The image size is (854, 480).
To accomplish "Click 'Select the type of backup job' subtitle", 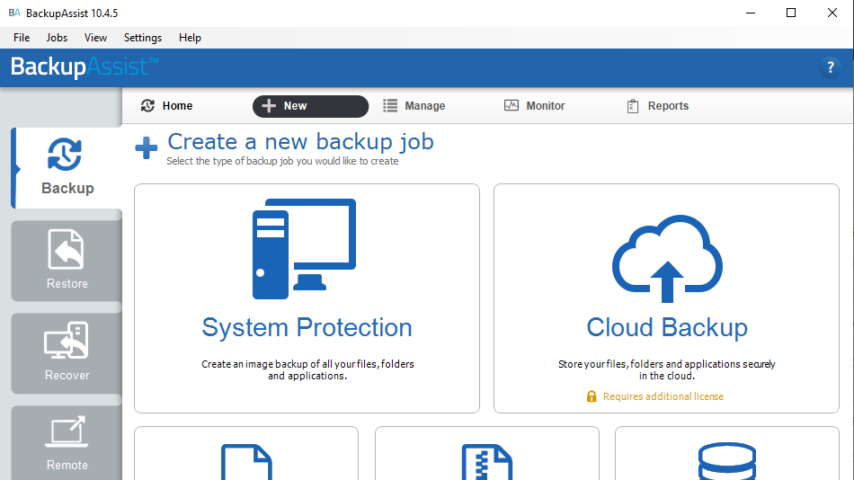I will (282, 161).
